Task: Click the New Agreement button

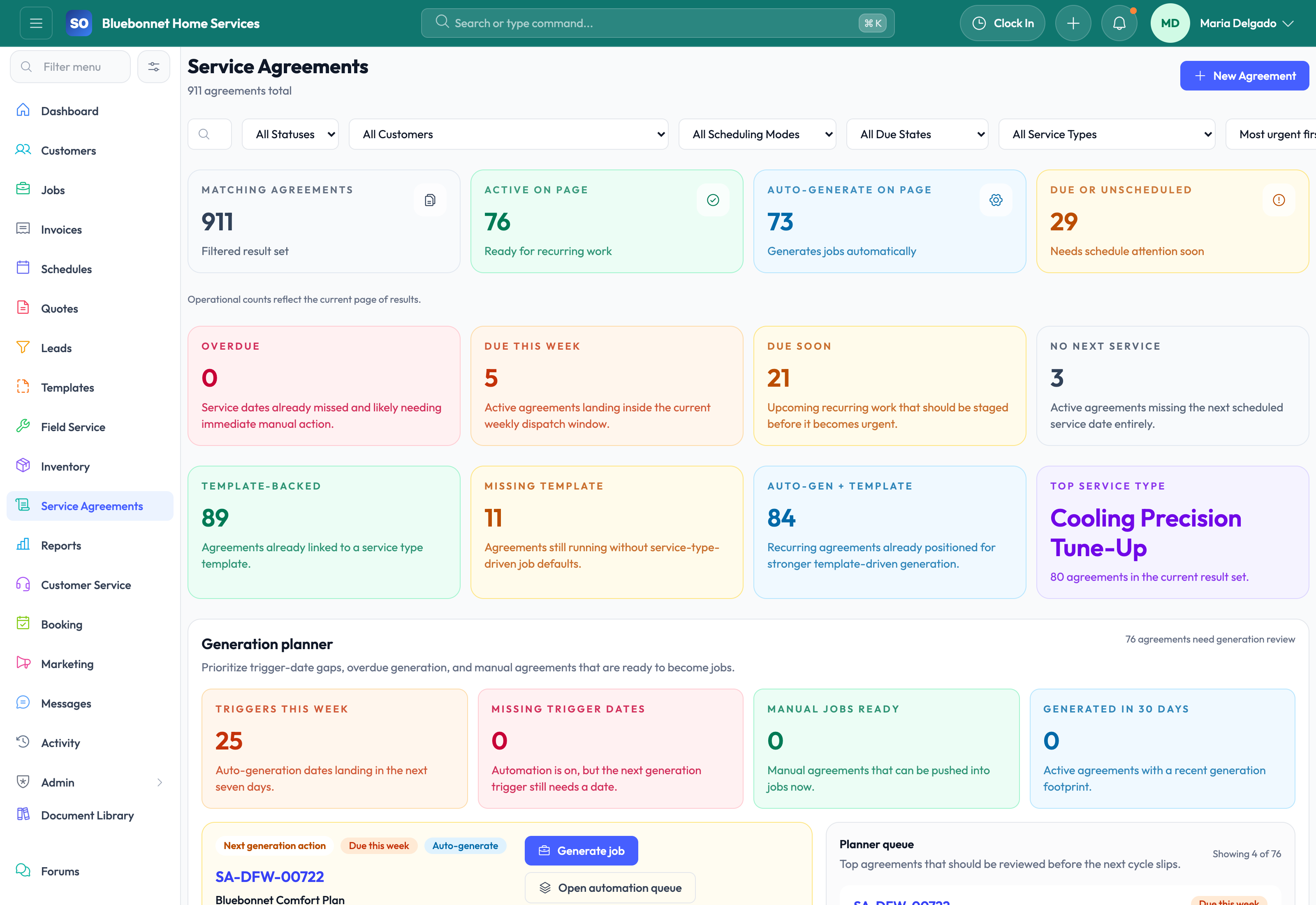Action: click(1244, 76)
